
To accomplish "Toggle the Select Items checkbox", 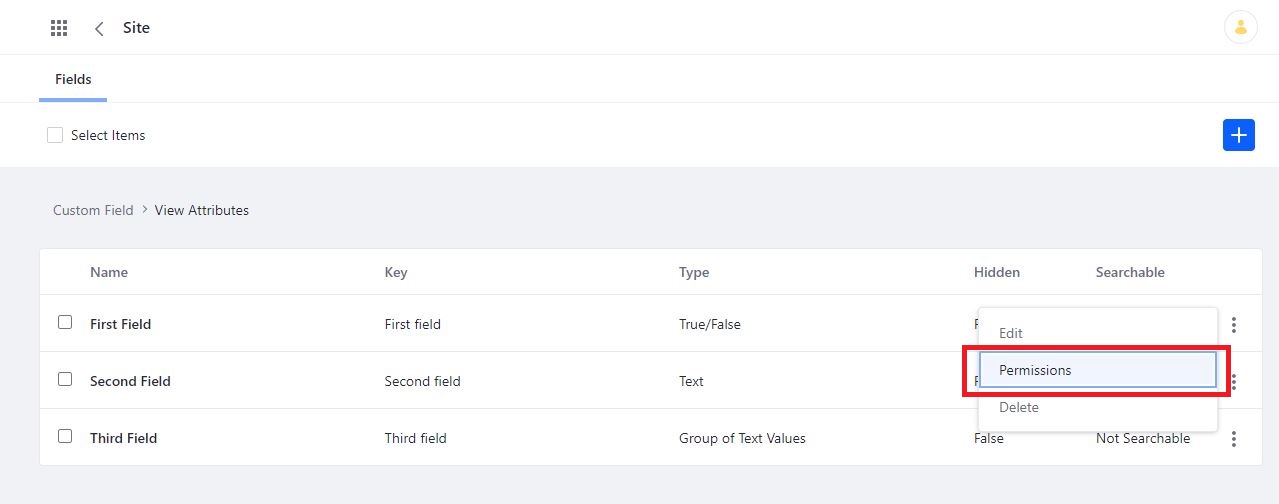I will tap(55, 135).
